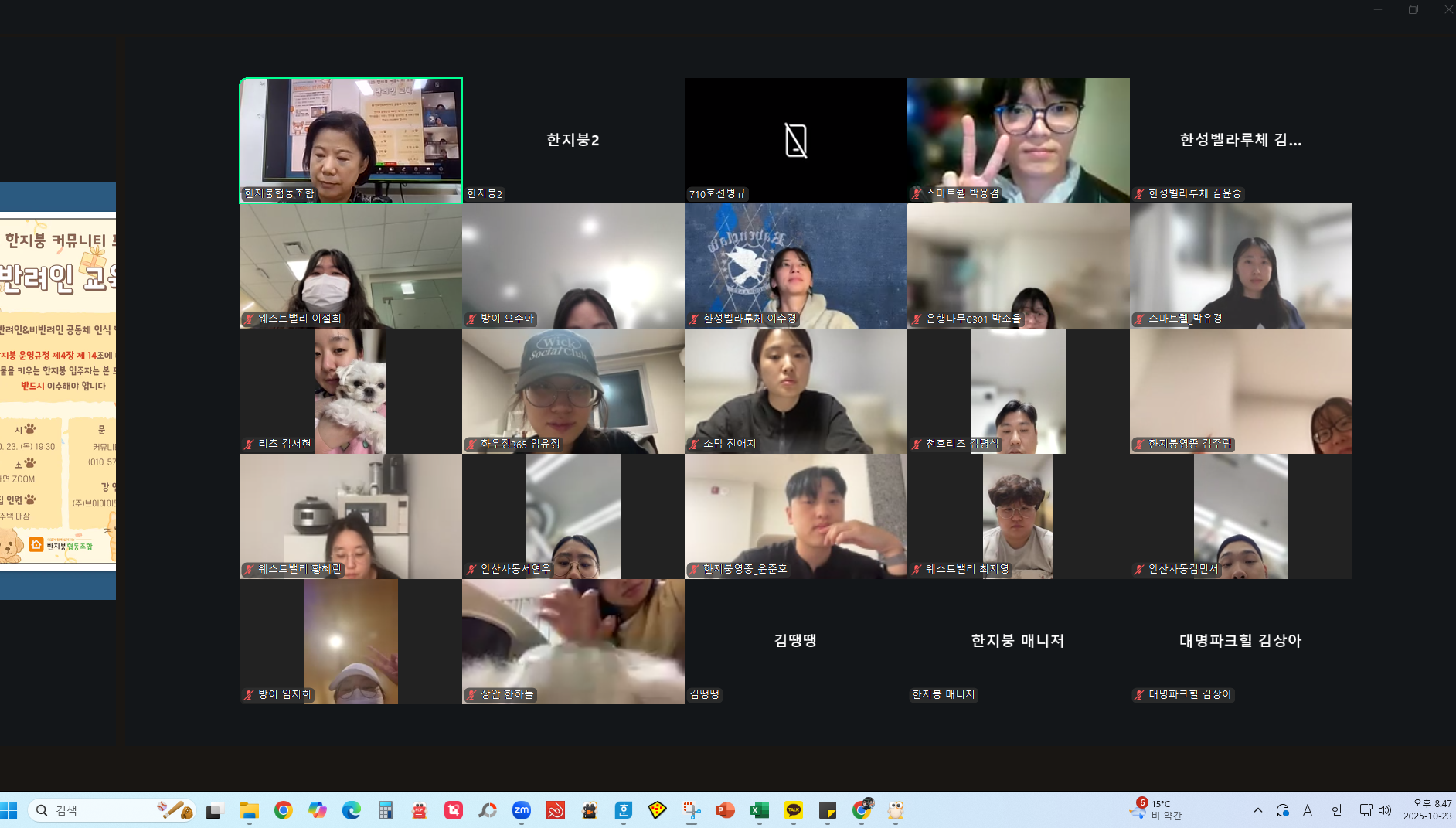The height and width of the screenshot is (828, 1456).
Task: Click muted mic icon beside 리즈 김서현
Action: tap(249, 444)
